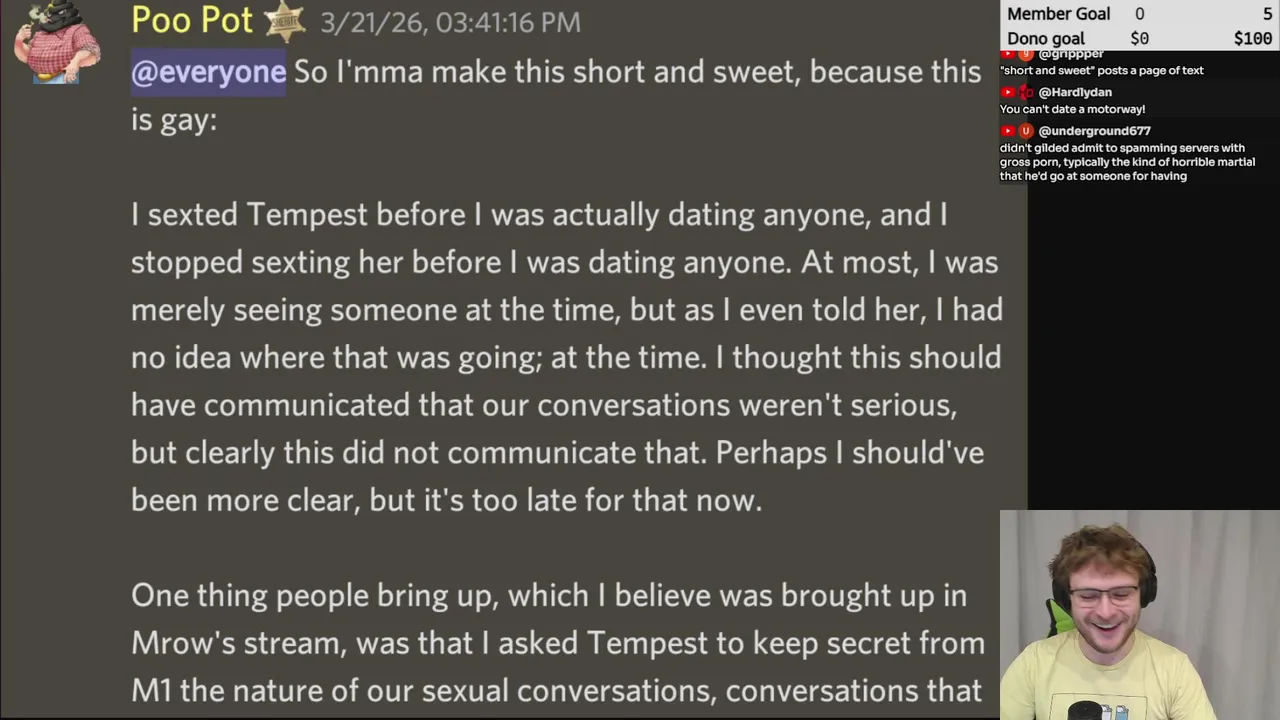Click the streamer webcam thumbnail

pos(1139,615)
